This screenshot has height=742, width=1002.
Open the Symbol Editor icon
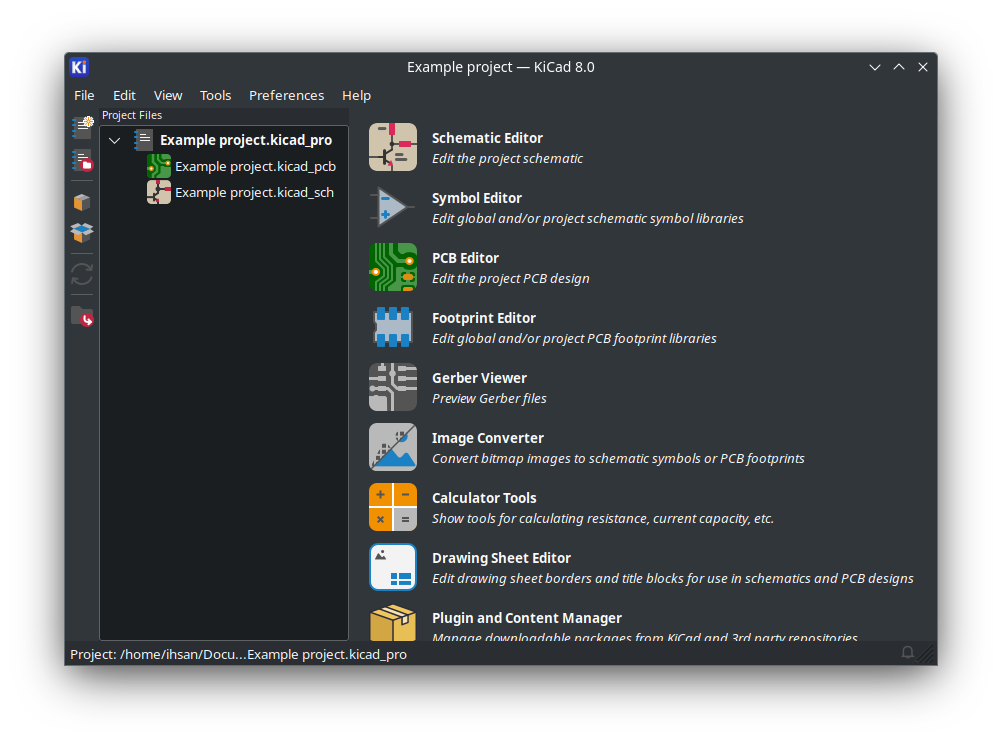point(393,207)
